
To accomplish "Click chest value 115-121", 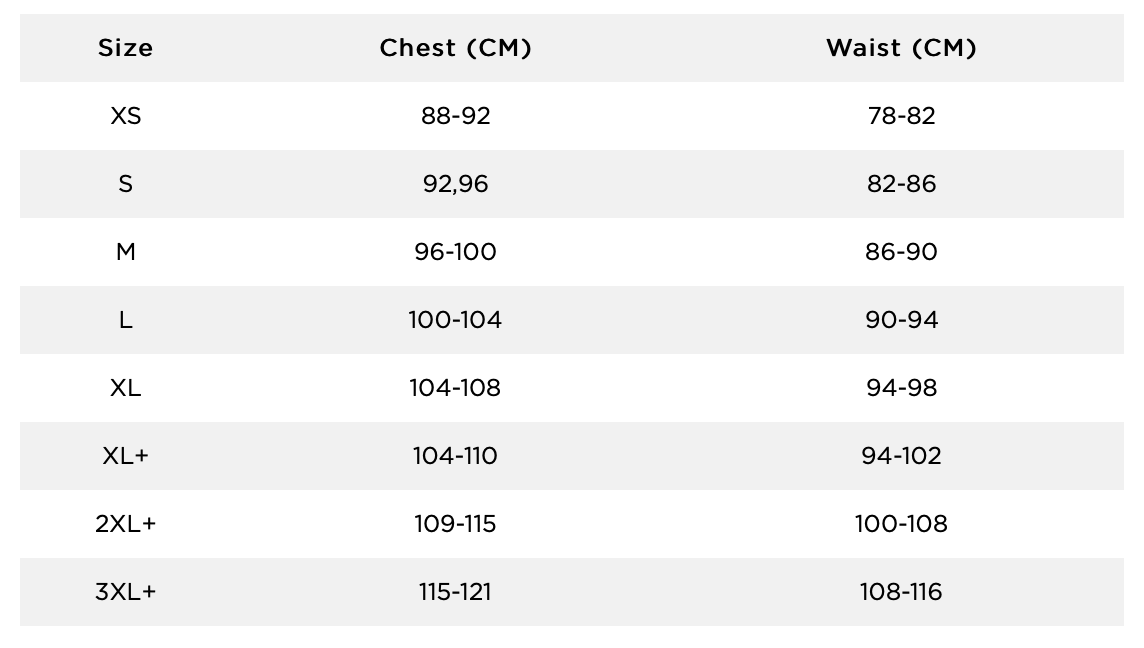I will click(455, 591).
